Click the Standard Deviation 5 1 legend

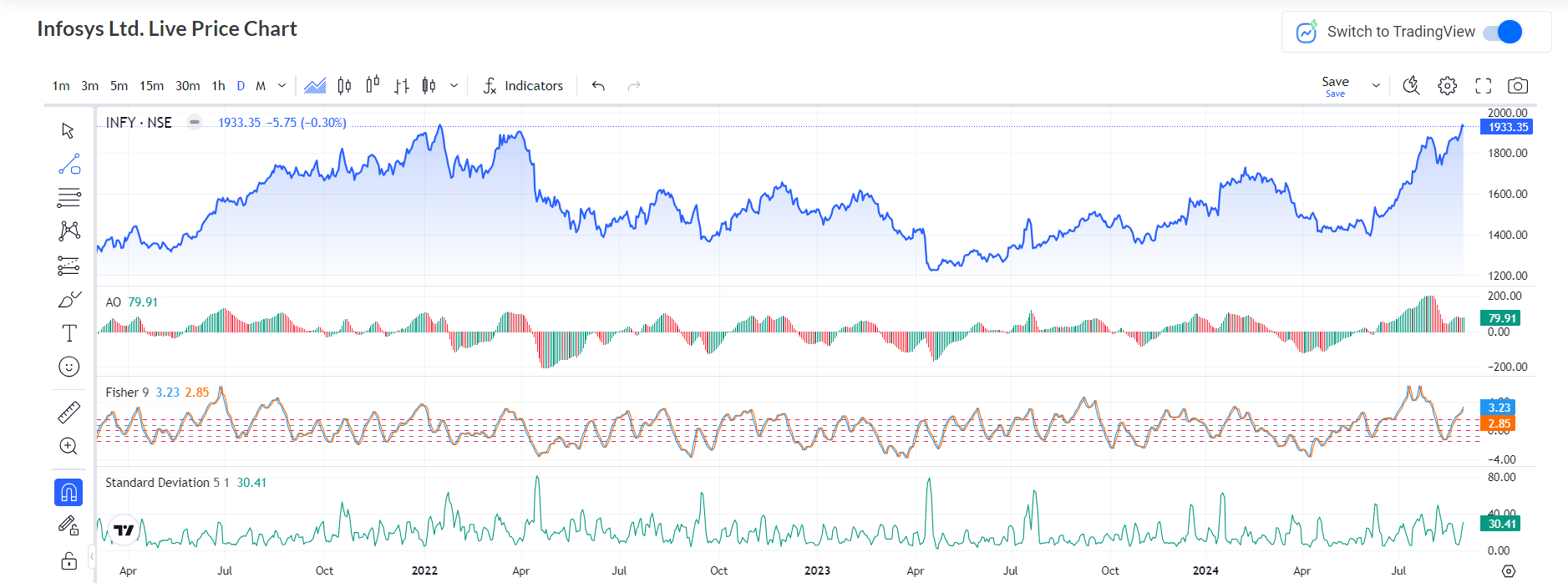(x=167, y=483)
